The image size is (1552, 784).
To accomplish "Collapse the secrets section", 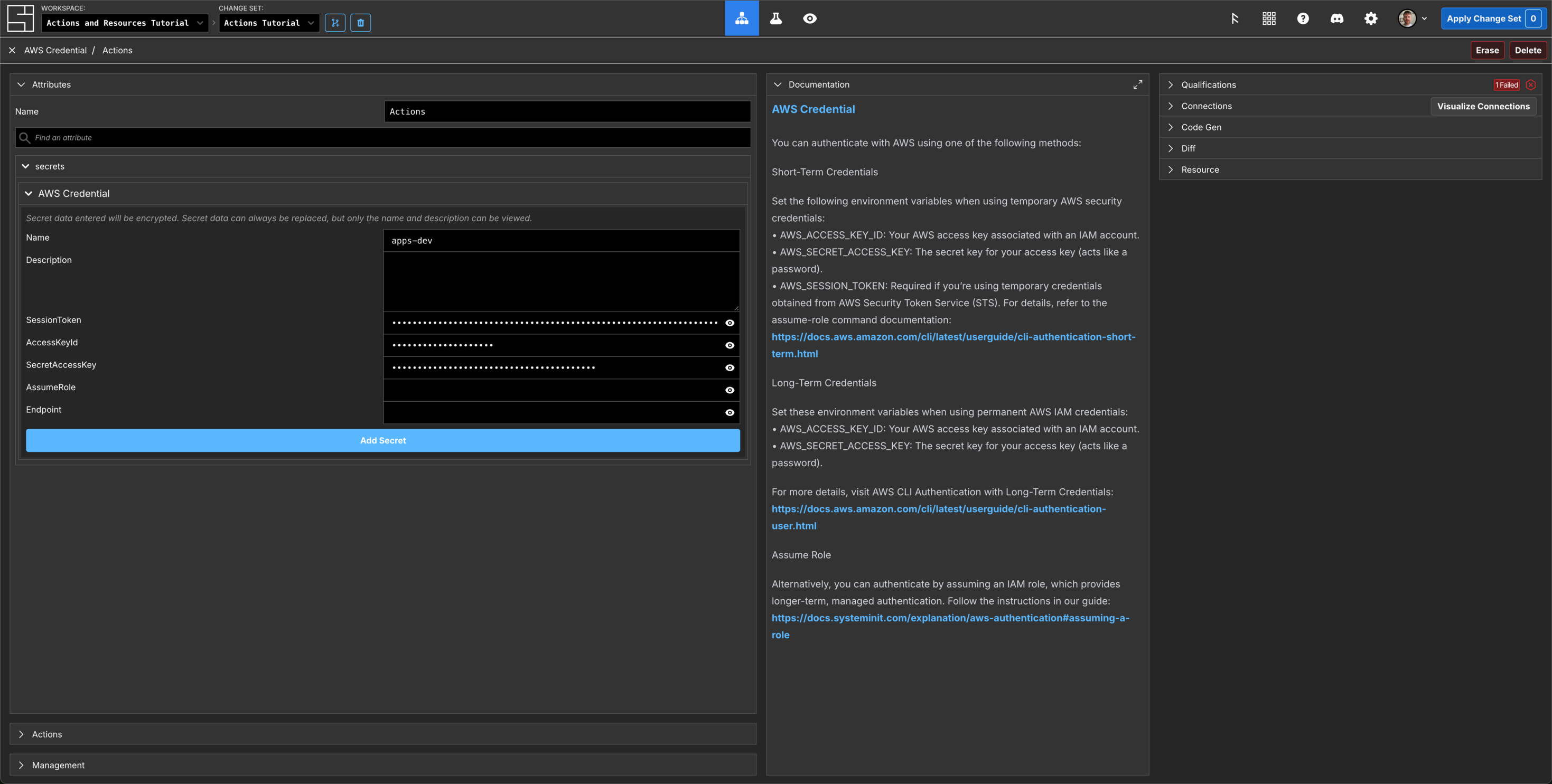I will click(25, 167).
